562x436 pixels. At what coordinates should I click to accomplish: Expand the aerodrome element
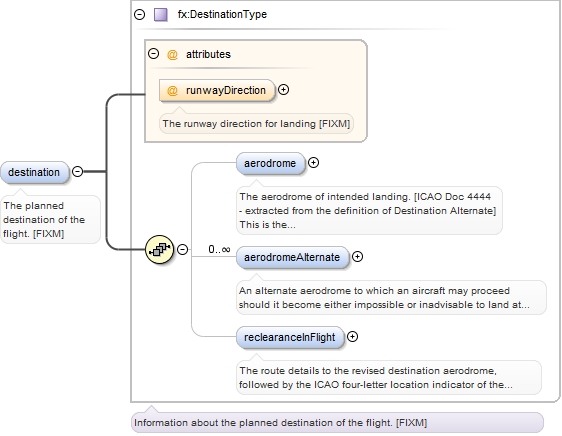tap(313, 162)
